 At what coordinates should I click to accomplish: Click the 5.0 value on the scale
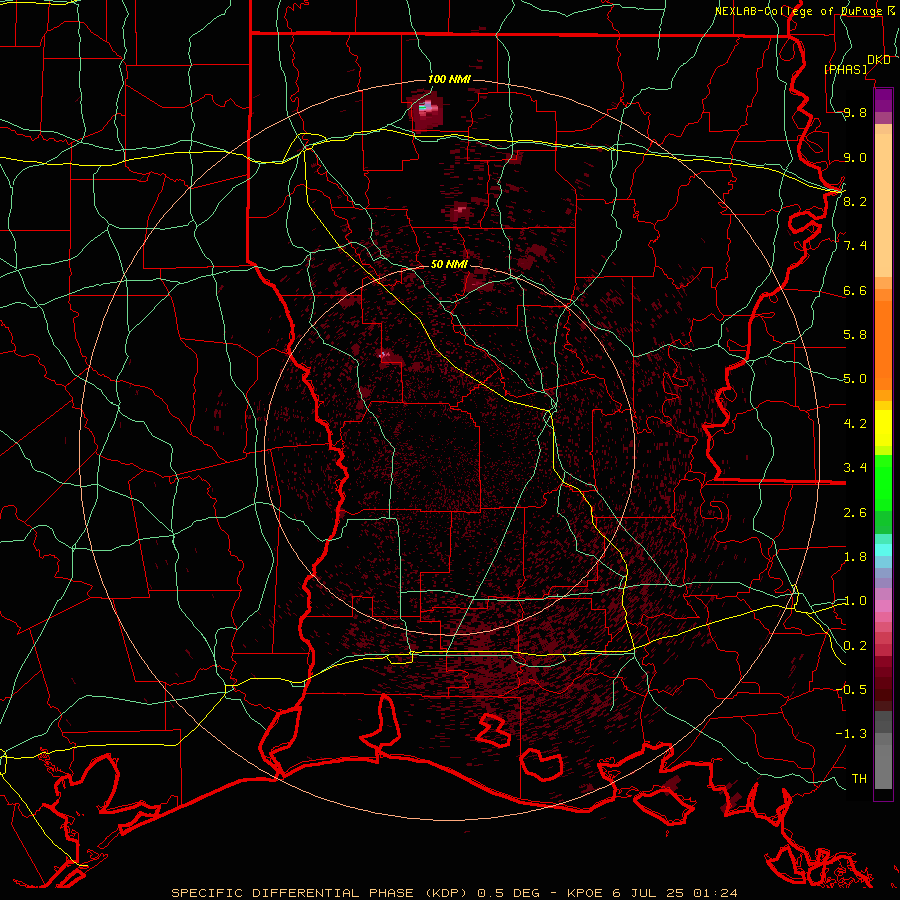[855, 379]
